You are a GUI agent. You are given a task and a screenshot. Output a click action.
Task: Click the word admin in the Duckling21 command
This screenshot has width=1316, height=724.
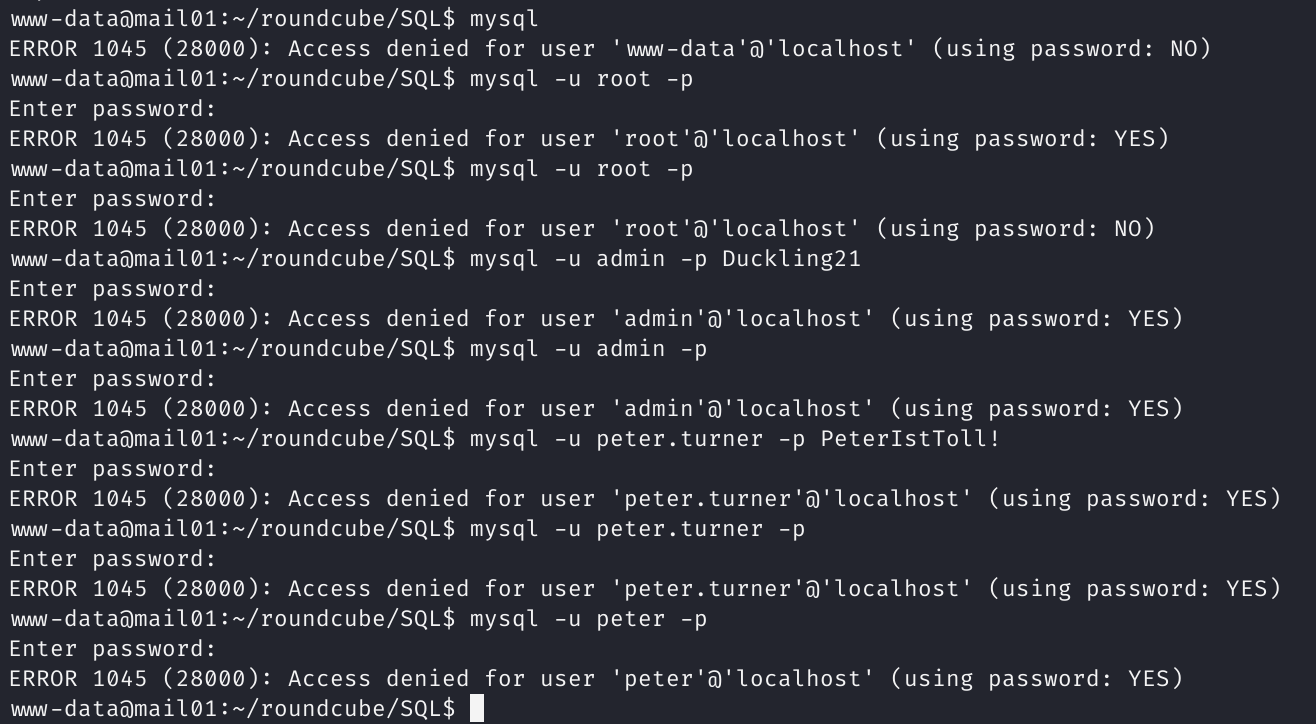click(x=630, y=259)
